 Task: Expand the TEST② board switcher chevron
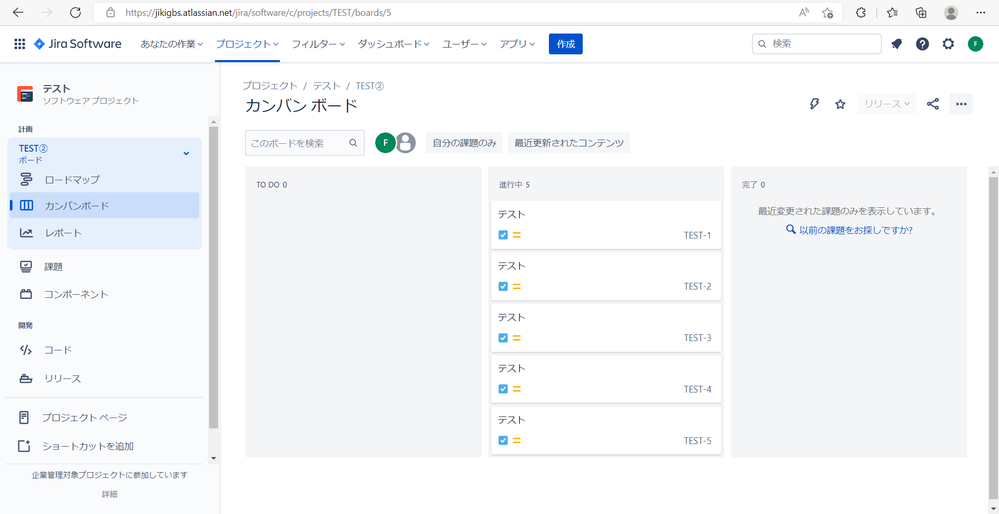tap(186, 153)
